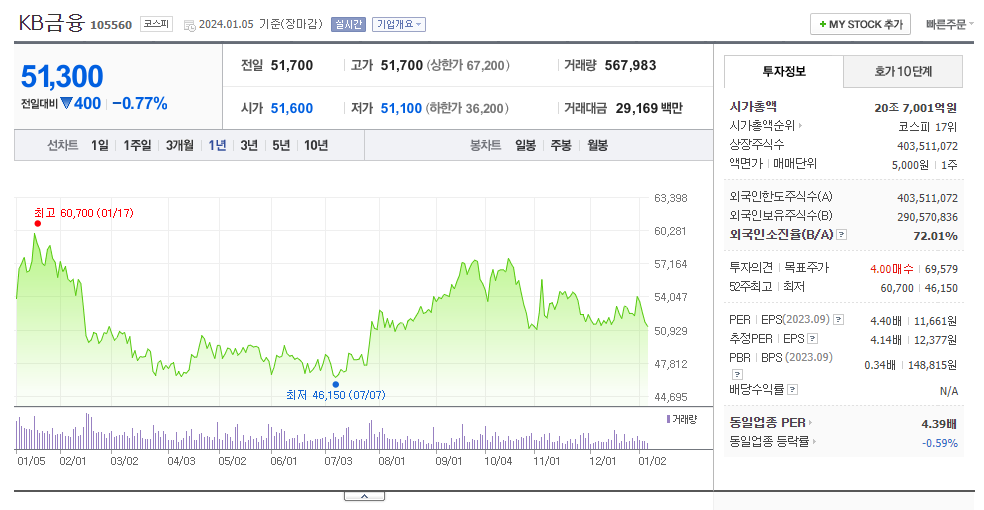Click the 최저 46,150 (07/07) chart label
Image resolution: width=984 pixels, height=510 pixels.
click(x=336, y=395)
